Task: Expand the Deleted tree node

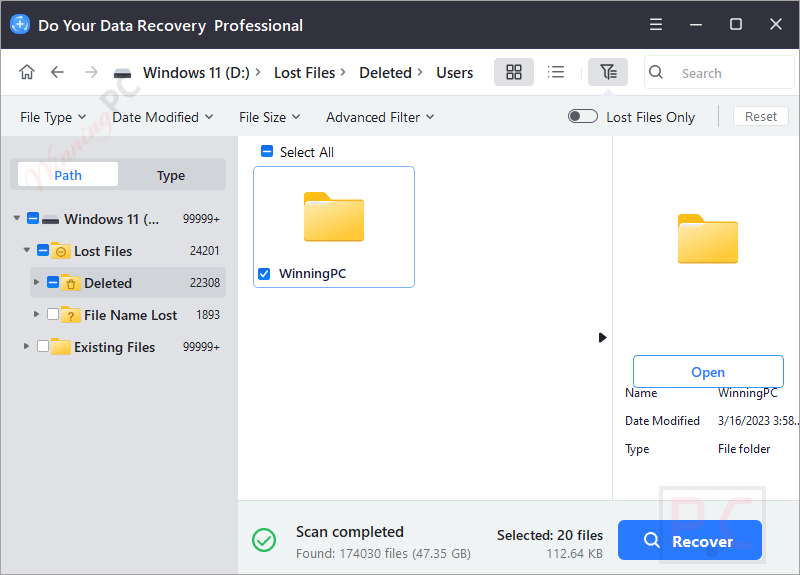Action: coord(36,282)
